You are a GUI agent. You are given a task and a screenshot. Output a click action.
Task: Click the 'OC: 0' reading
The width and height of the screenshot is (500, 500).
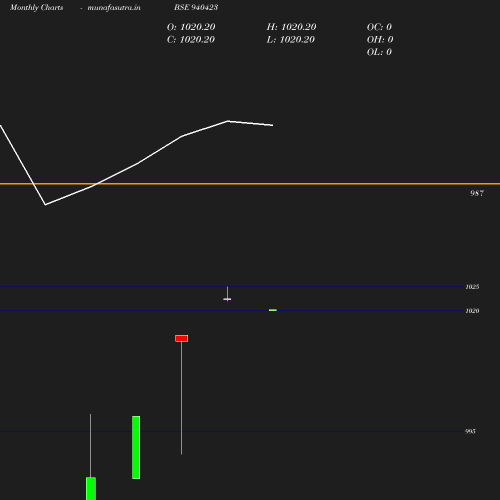click(x=379, y=27)
